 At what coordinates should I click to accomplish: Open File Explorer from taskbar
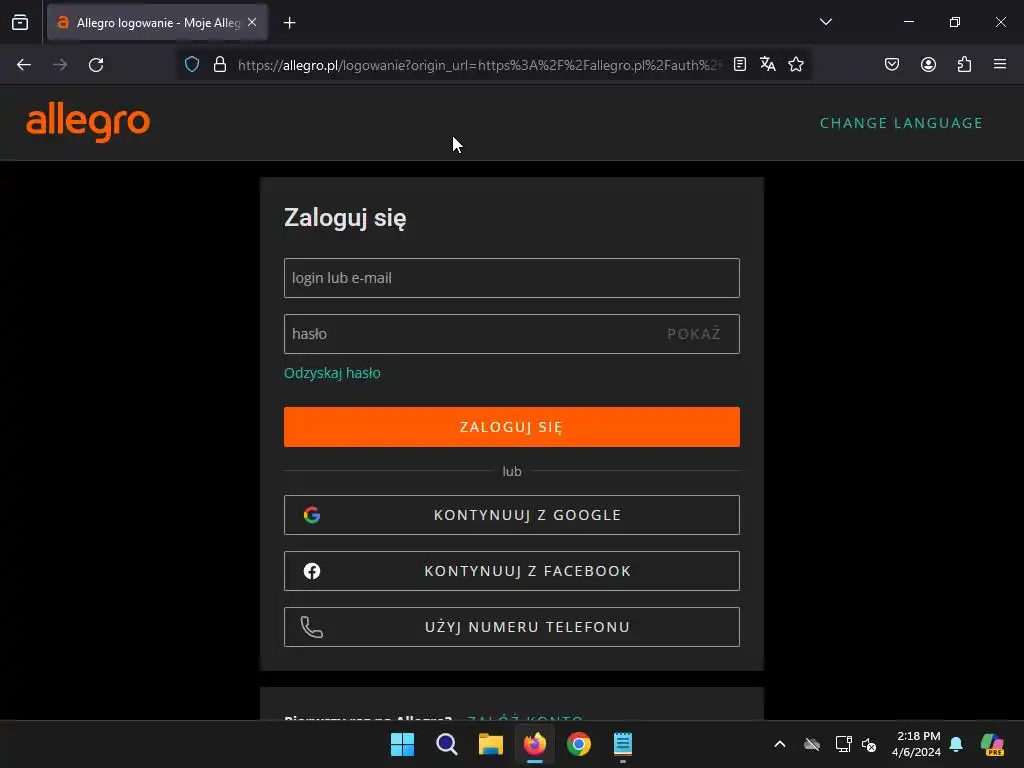(x=490, y=744)
